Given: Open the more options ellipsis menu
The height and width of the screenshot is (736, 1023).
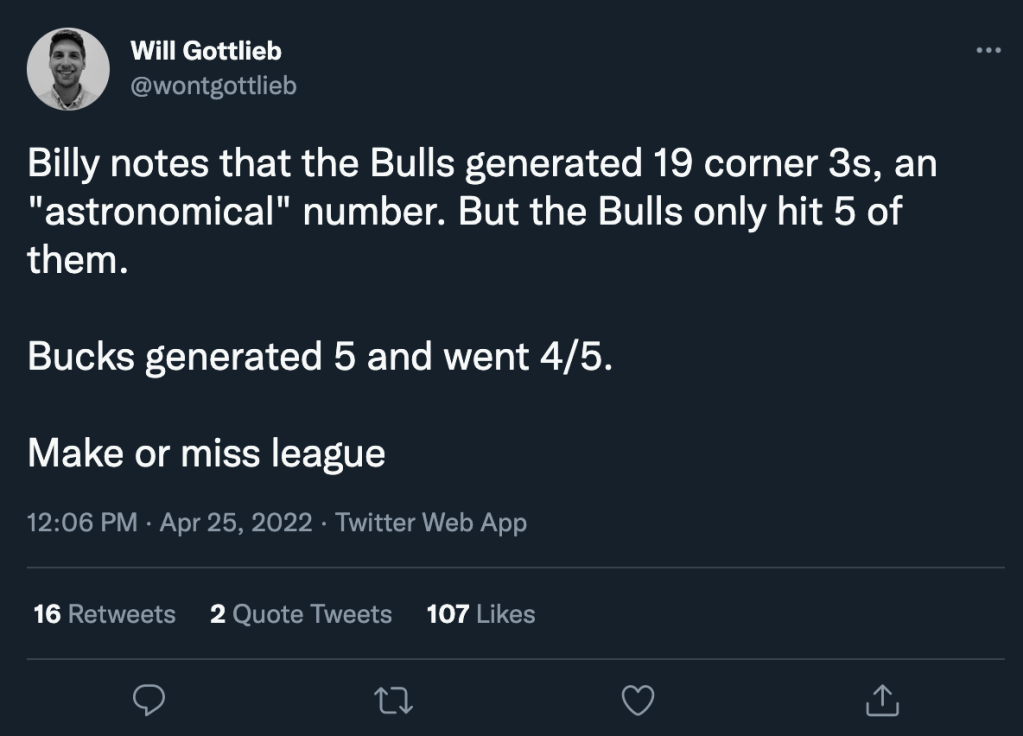Looking at the screenshot, I should [988, 51].
